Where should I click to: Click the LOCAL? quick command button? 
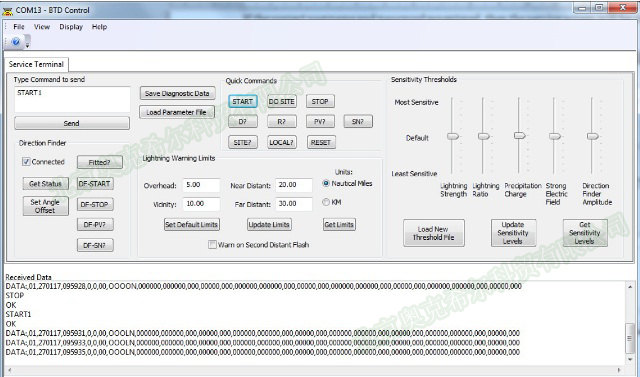[x=282, y=142]
